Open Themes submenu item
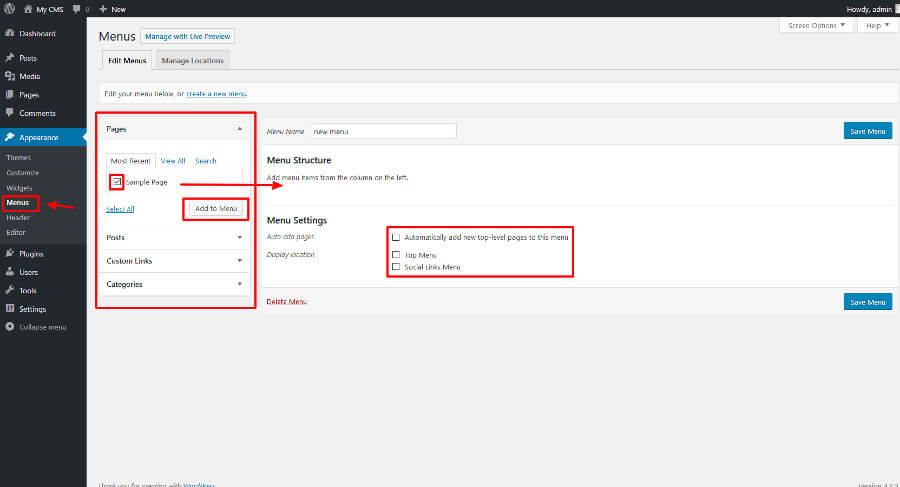The image size is (900, 487). (18, 157)
